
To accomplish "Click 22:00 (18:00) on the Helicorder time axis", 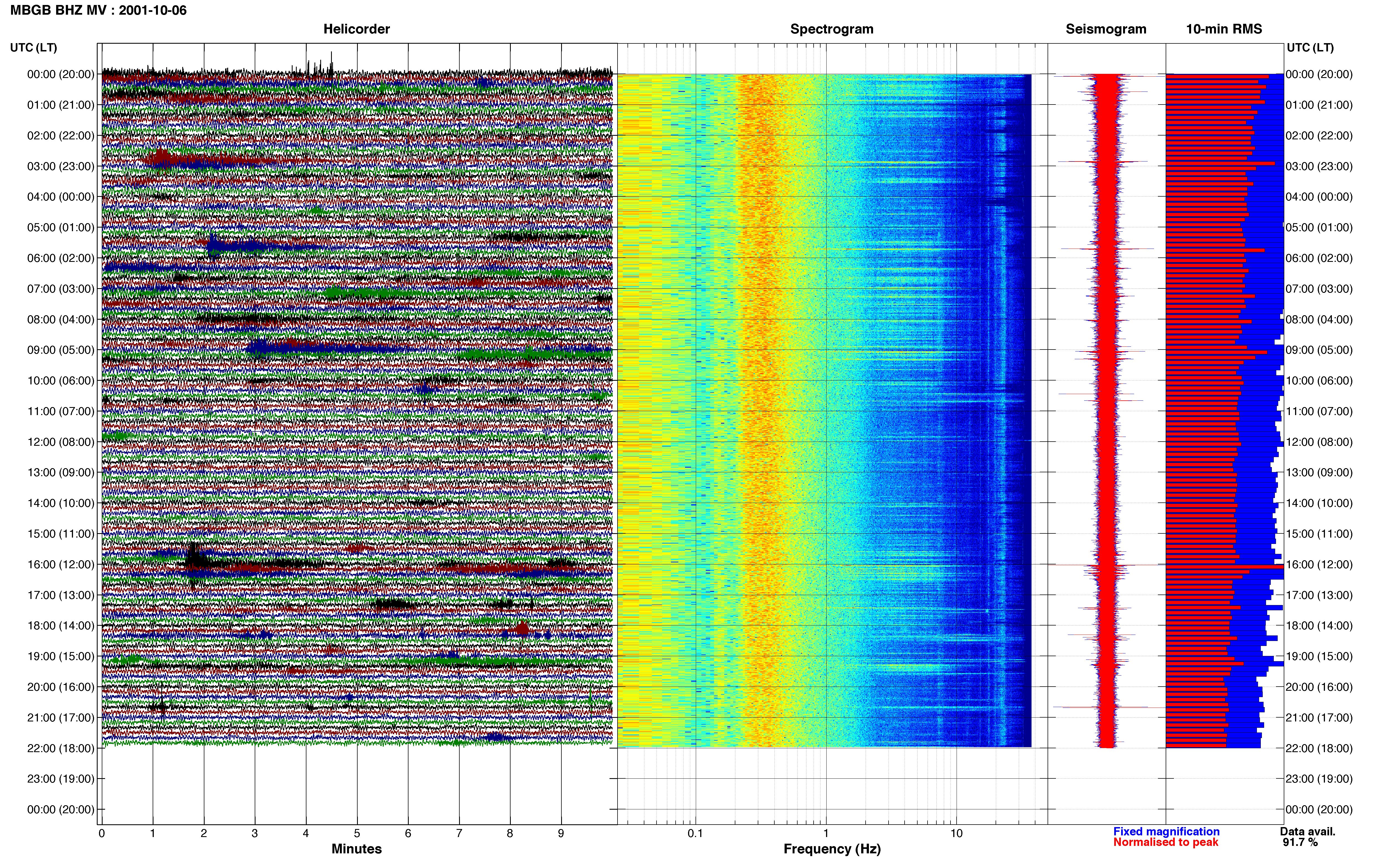I will [x=61, y=749].
